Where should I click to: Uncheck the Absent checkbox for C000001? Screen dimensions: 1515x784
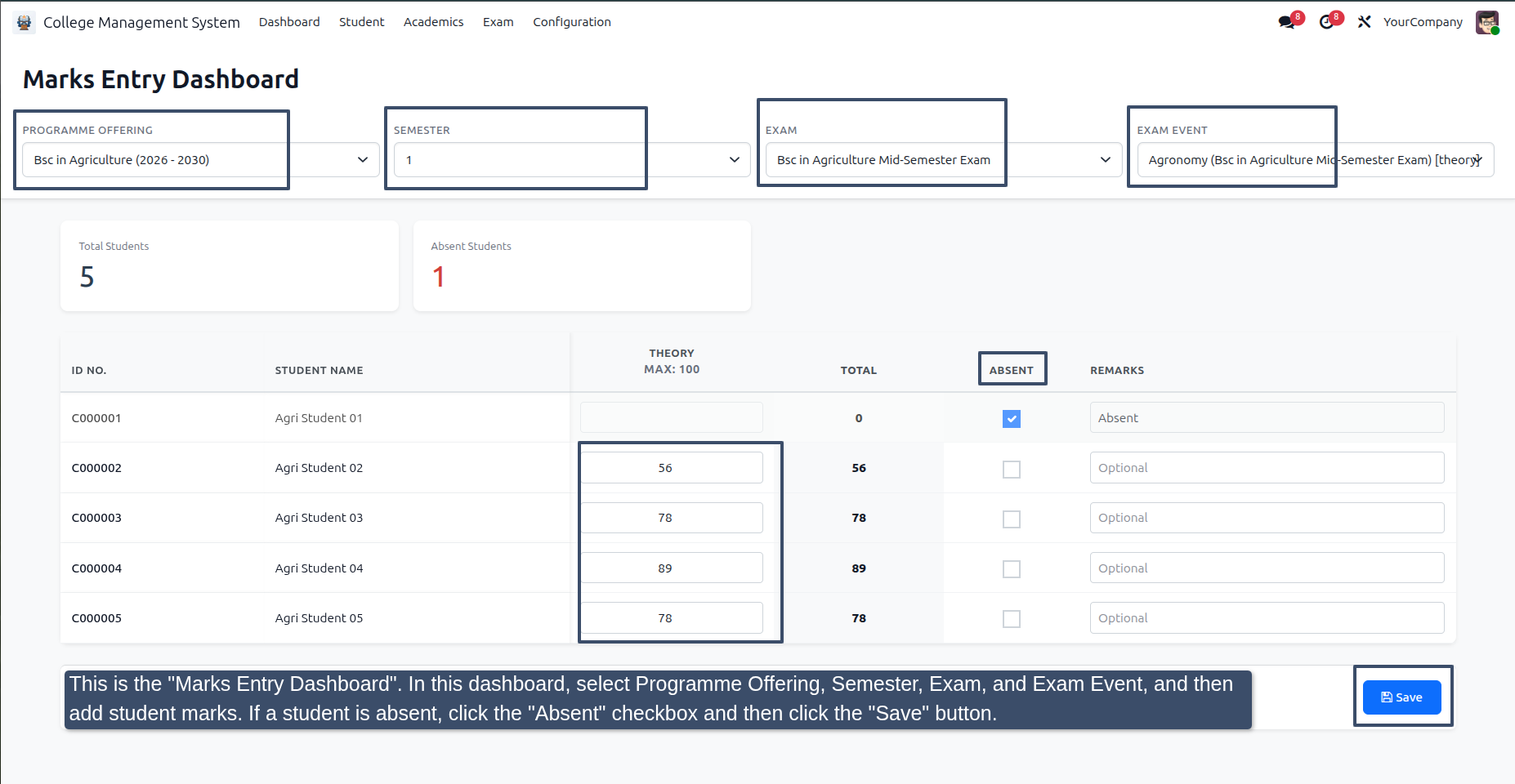point(1012,419)
